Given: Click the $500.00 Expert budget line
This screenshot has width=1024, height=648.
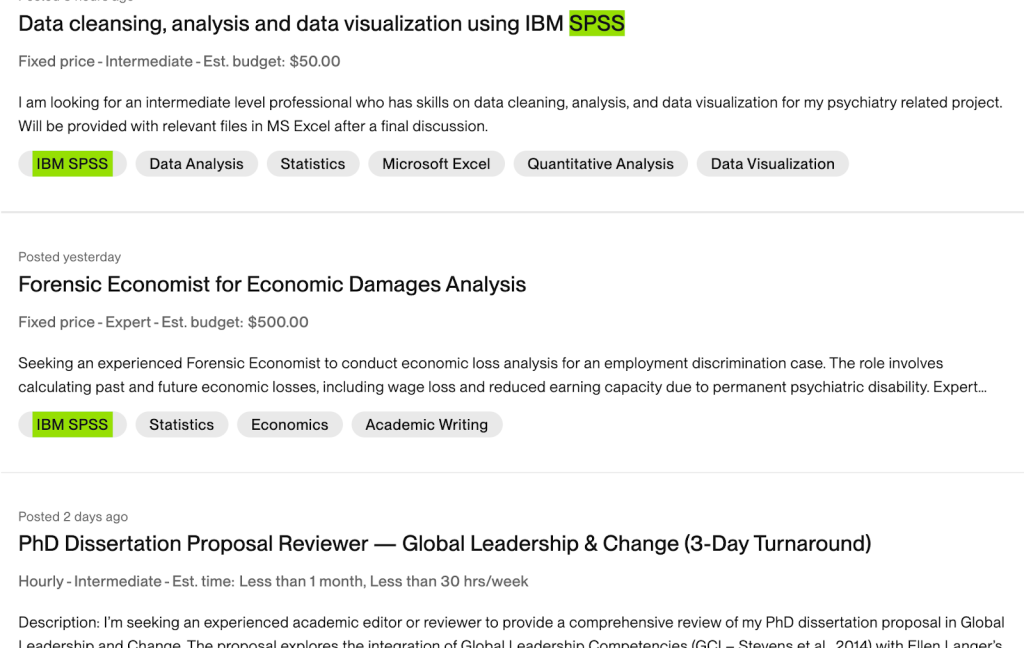Looking at the screenshot, I should (x=163, y=322).
